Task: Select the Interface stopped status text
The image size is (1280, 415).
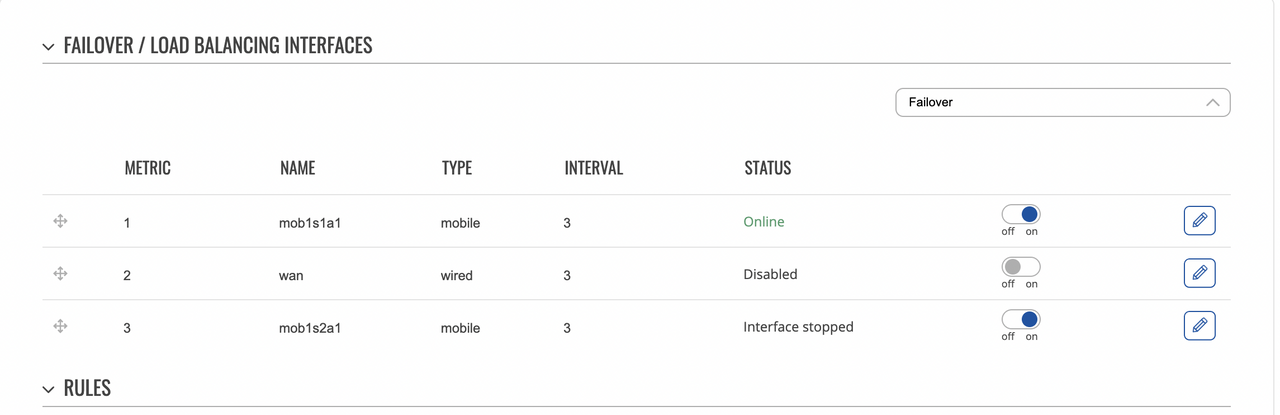Action: [x=798, y=327]
